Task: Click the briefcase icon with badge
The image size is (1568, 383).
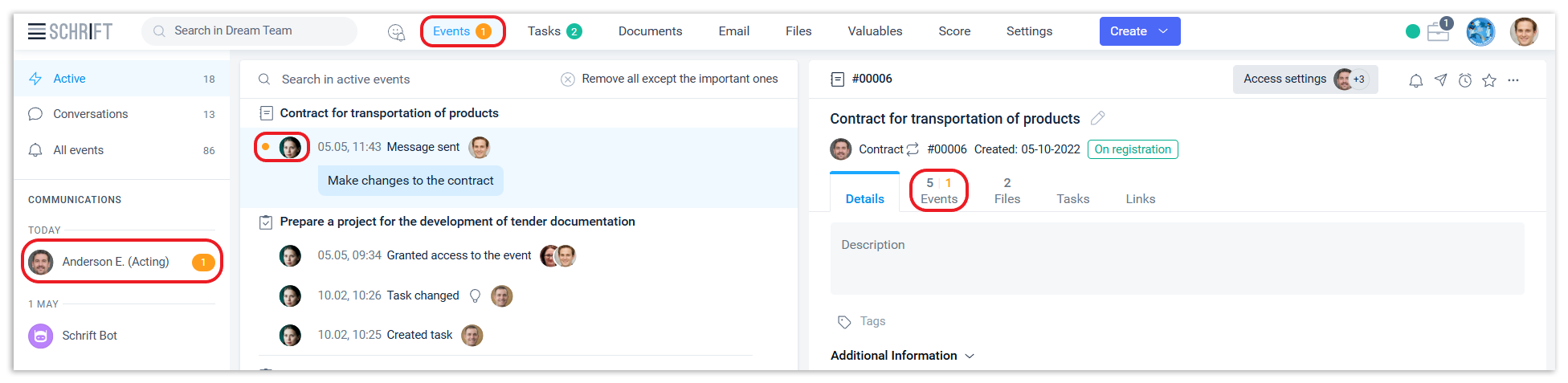Action: coord(1438,32)
